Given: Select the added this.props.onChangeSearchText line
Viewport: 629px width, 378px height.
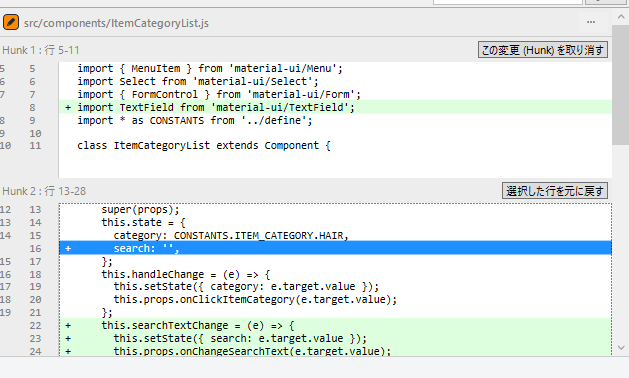Looking at the screenshot, I should coord(335,350).
